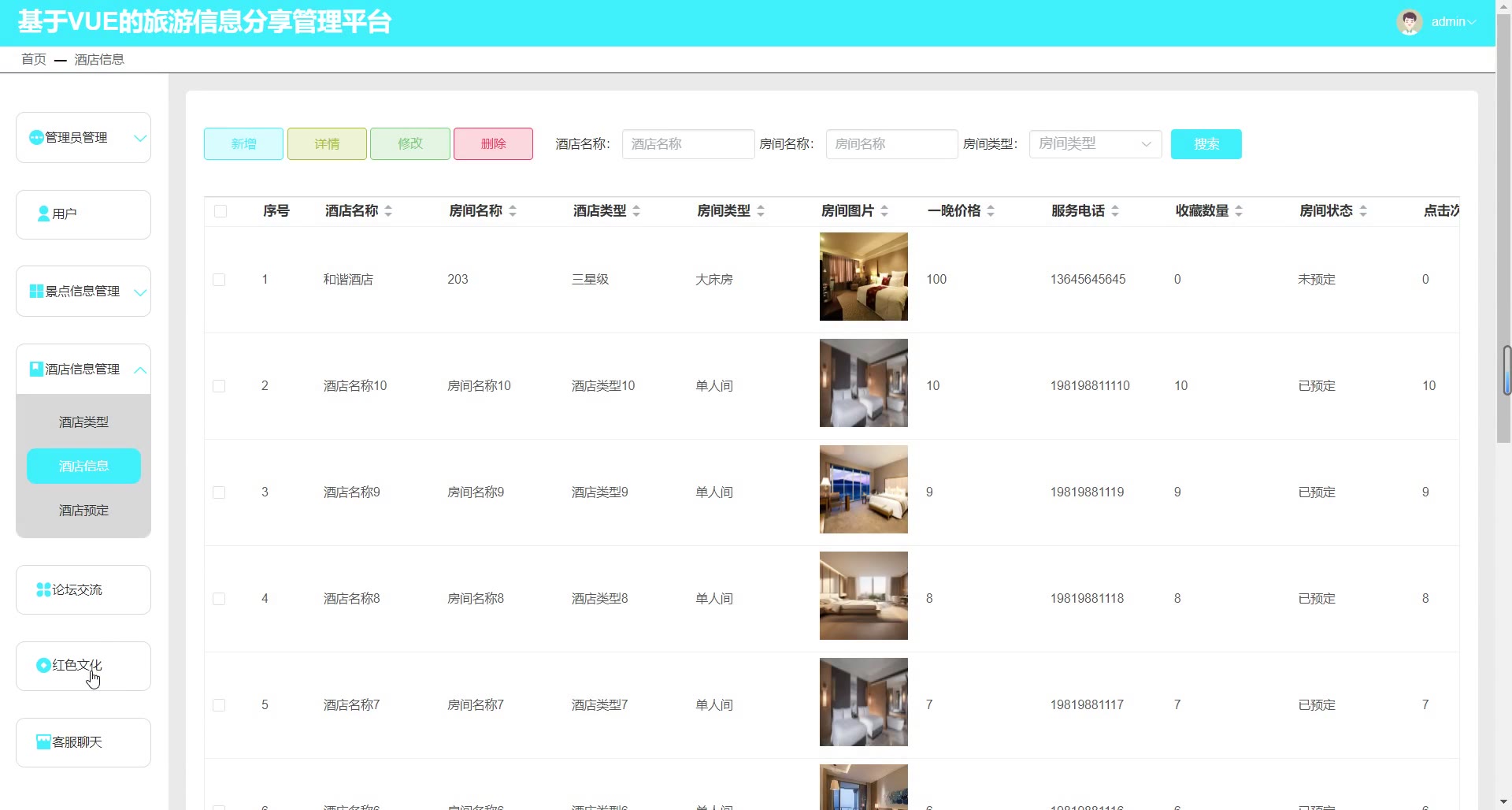Screen dimensions: 1512x810
Task: Sort by 酒店名称 column arrows
Action: (x=388, y=211)
